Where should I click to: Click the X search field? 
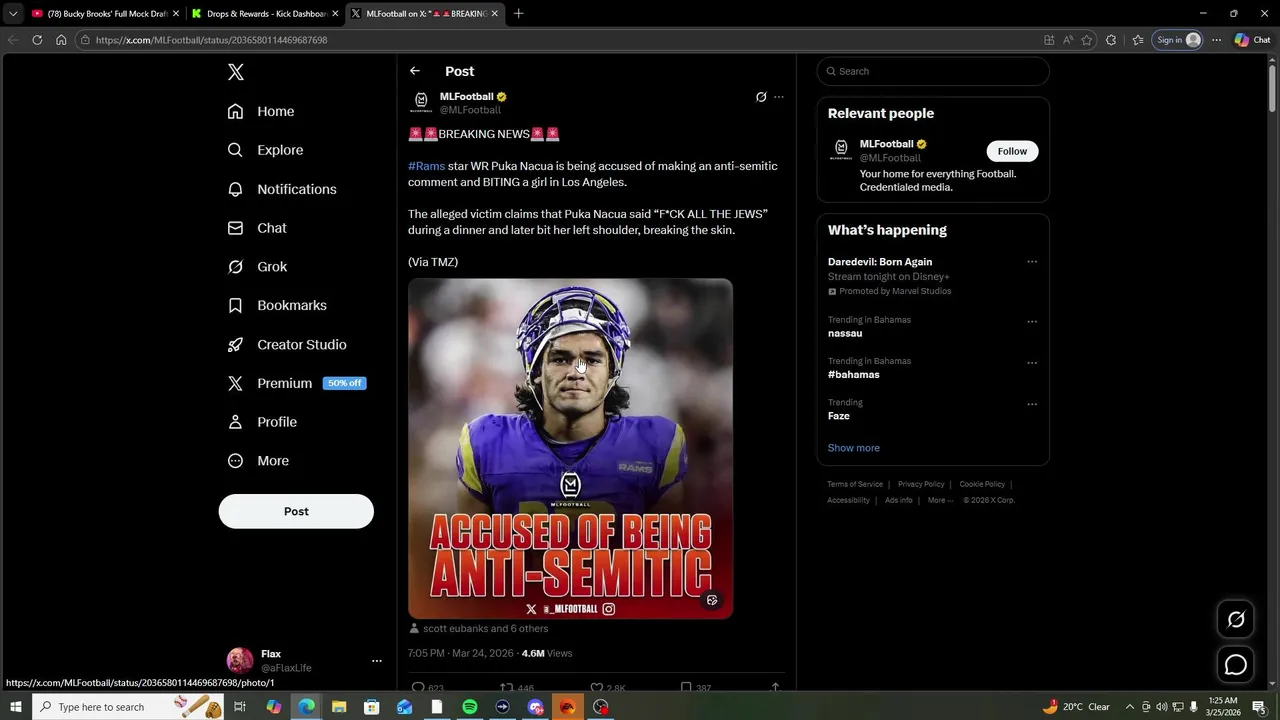(933, 71)
